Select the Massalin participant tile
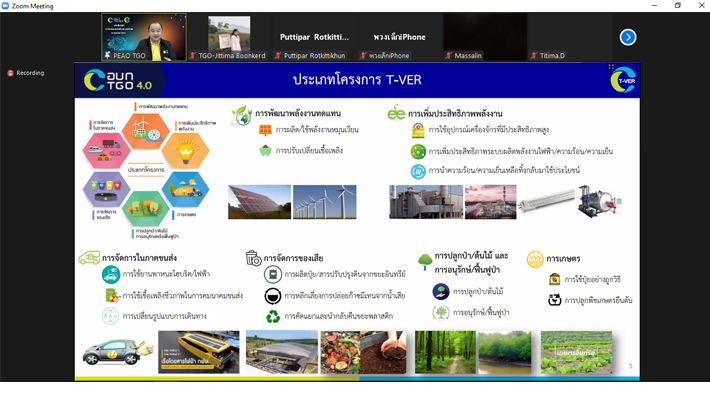The width and height of the screenshot is (710, 400). (485, 37)
